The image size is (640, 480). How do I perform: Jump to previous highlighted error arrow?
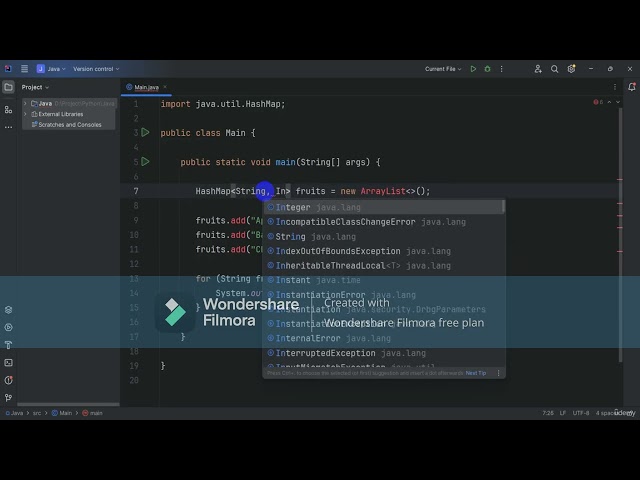point(609,102)
